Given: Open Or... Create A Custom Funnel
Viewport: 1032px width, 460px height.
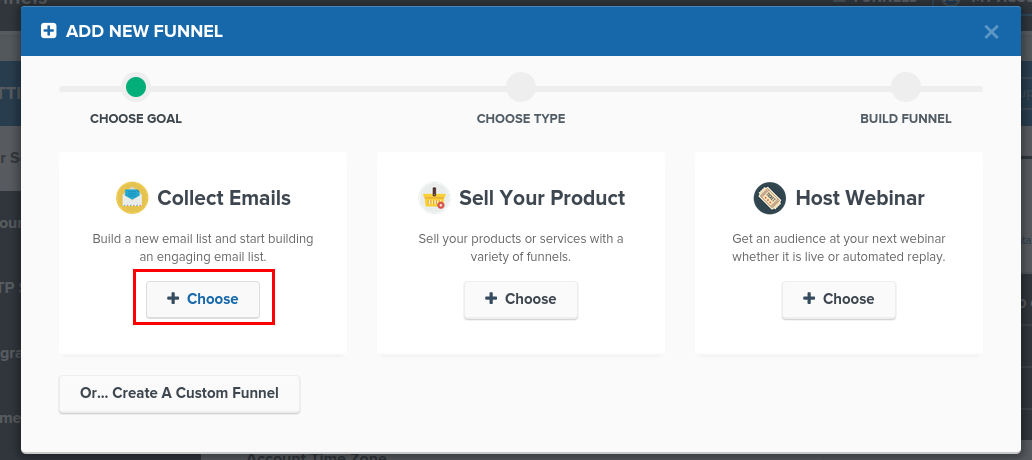Looking at the screenshot, I should click(179, 394).
